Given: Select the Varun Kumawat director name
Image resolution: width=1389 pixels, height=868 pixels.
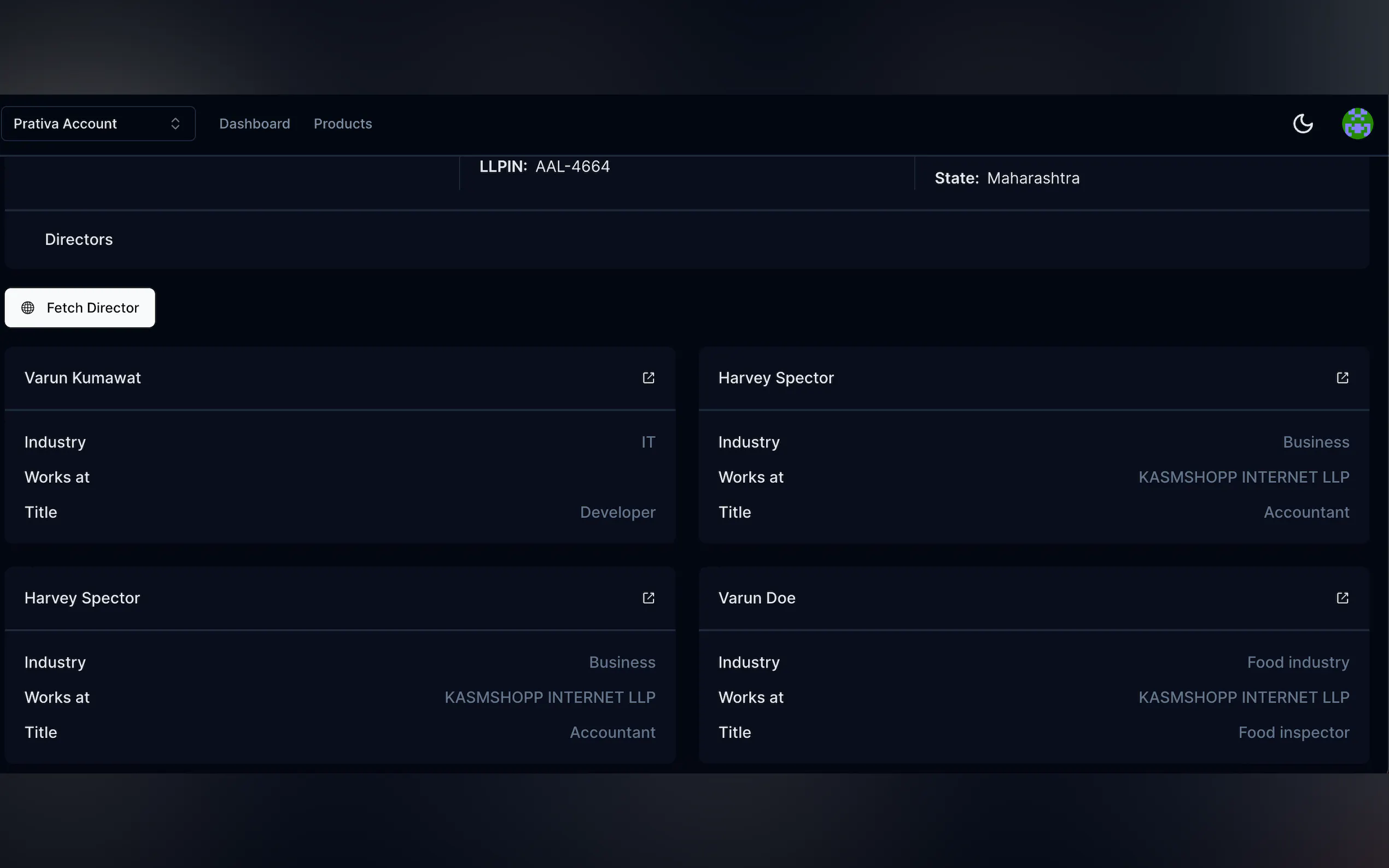Looking at the screenshot, I should coord(83,378).
